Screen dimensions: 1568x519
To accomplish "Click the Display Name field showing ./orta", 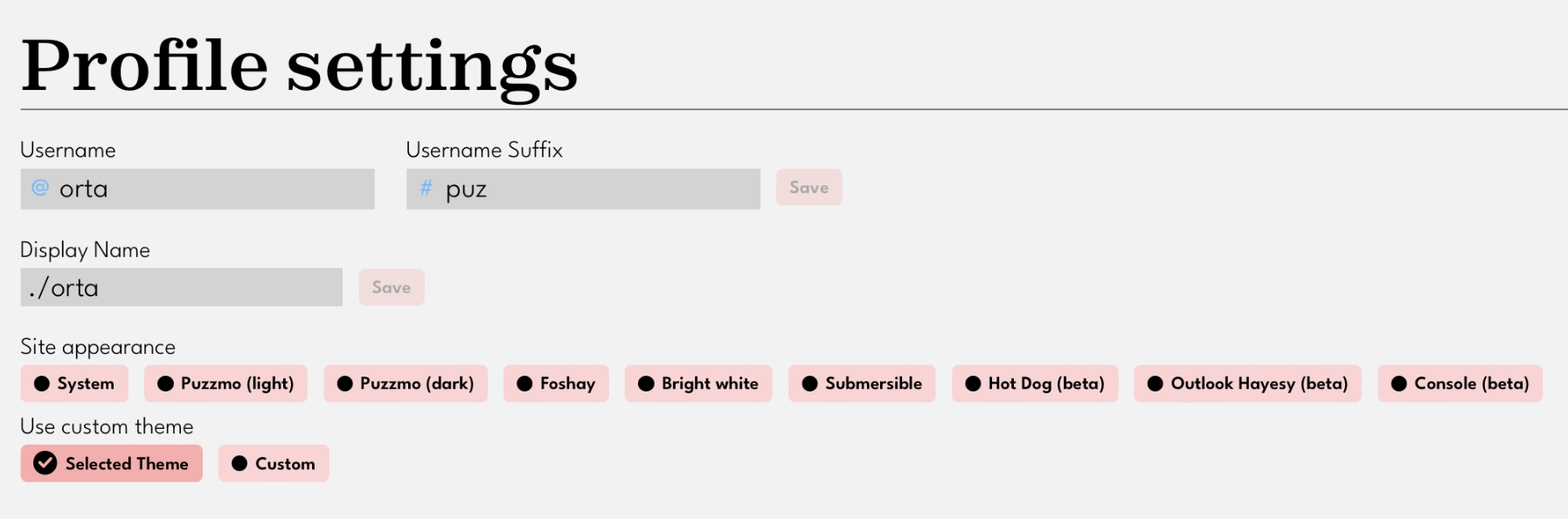I will (181, 287).
